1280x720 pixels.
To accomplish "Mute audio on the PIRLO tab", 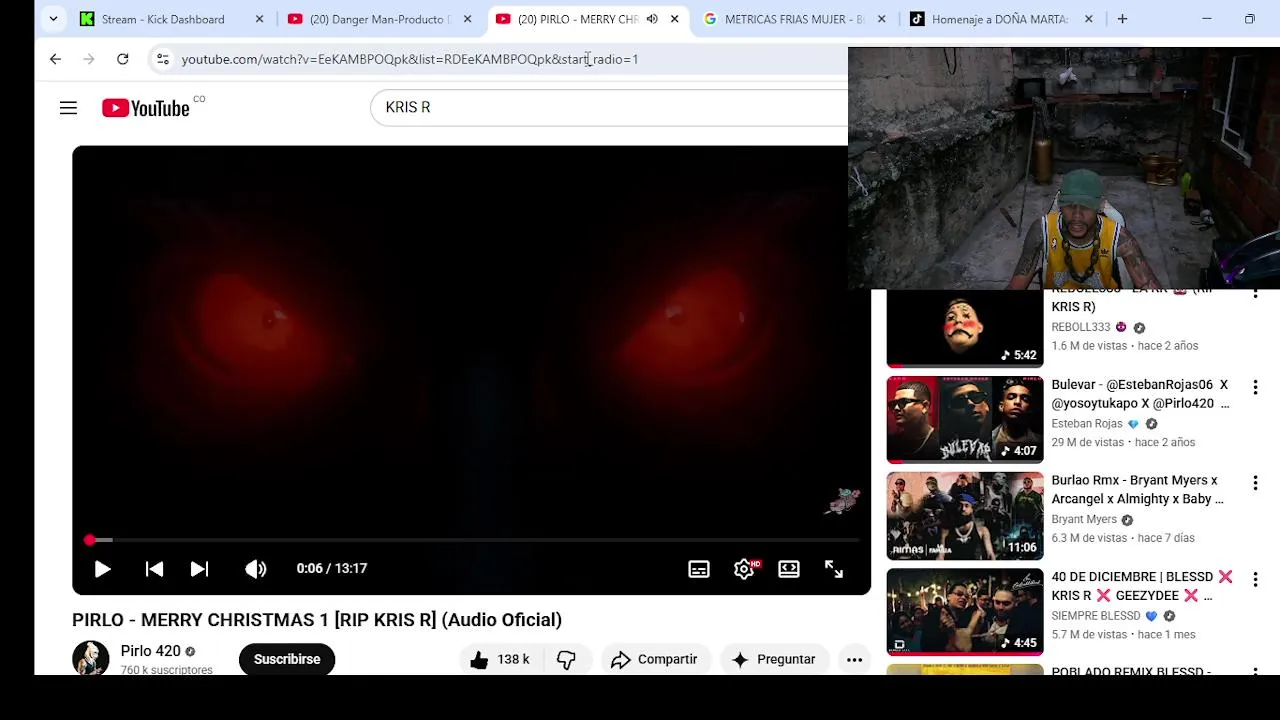I will (652, 19).
